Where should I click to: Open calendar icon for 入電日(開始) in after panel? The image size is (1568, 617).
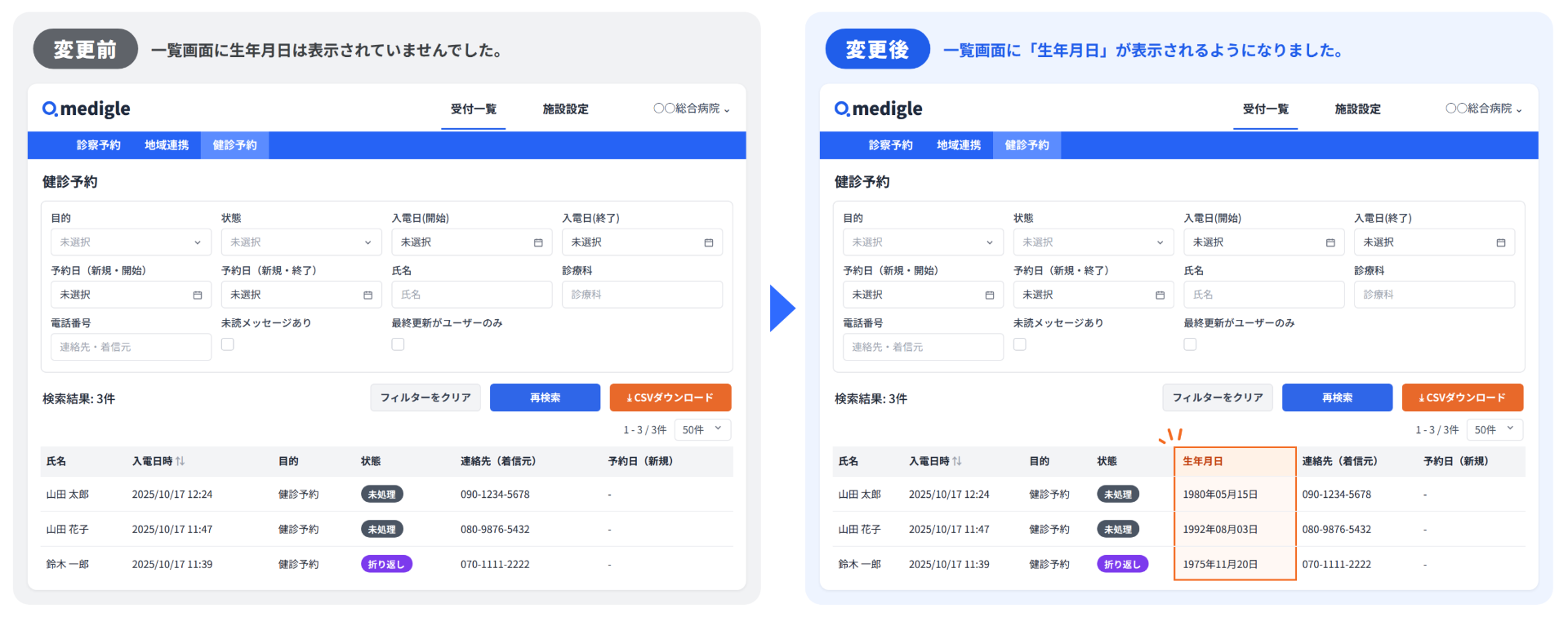(x=1330, y=242)
